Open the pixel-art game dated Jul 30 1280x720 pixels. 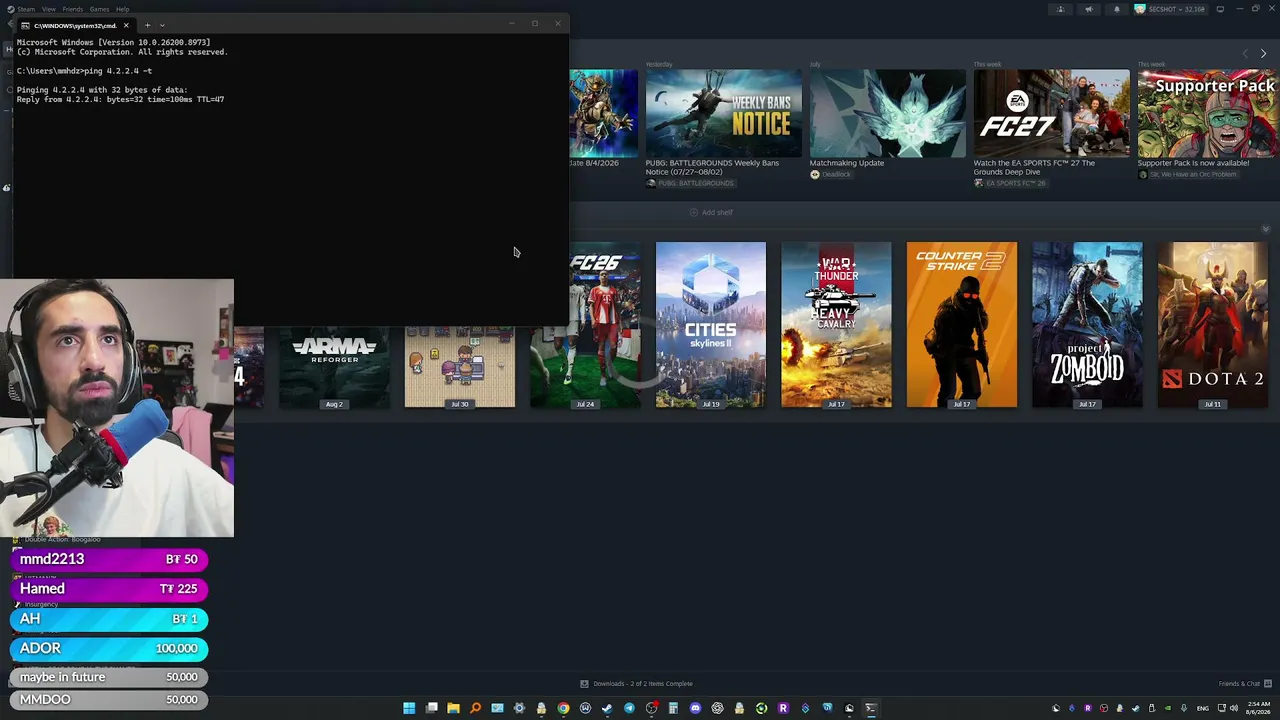coord(460,367)
